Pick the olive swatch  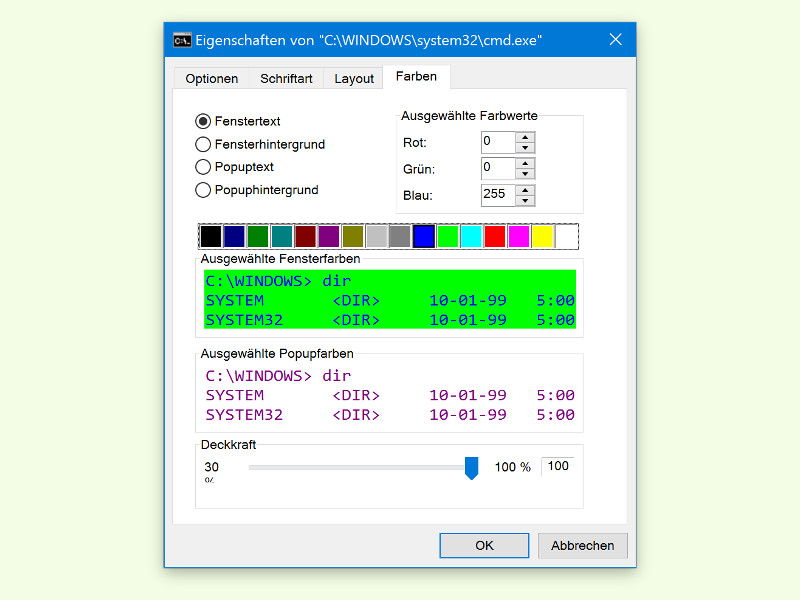point(353,237)
